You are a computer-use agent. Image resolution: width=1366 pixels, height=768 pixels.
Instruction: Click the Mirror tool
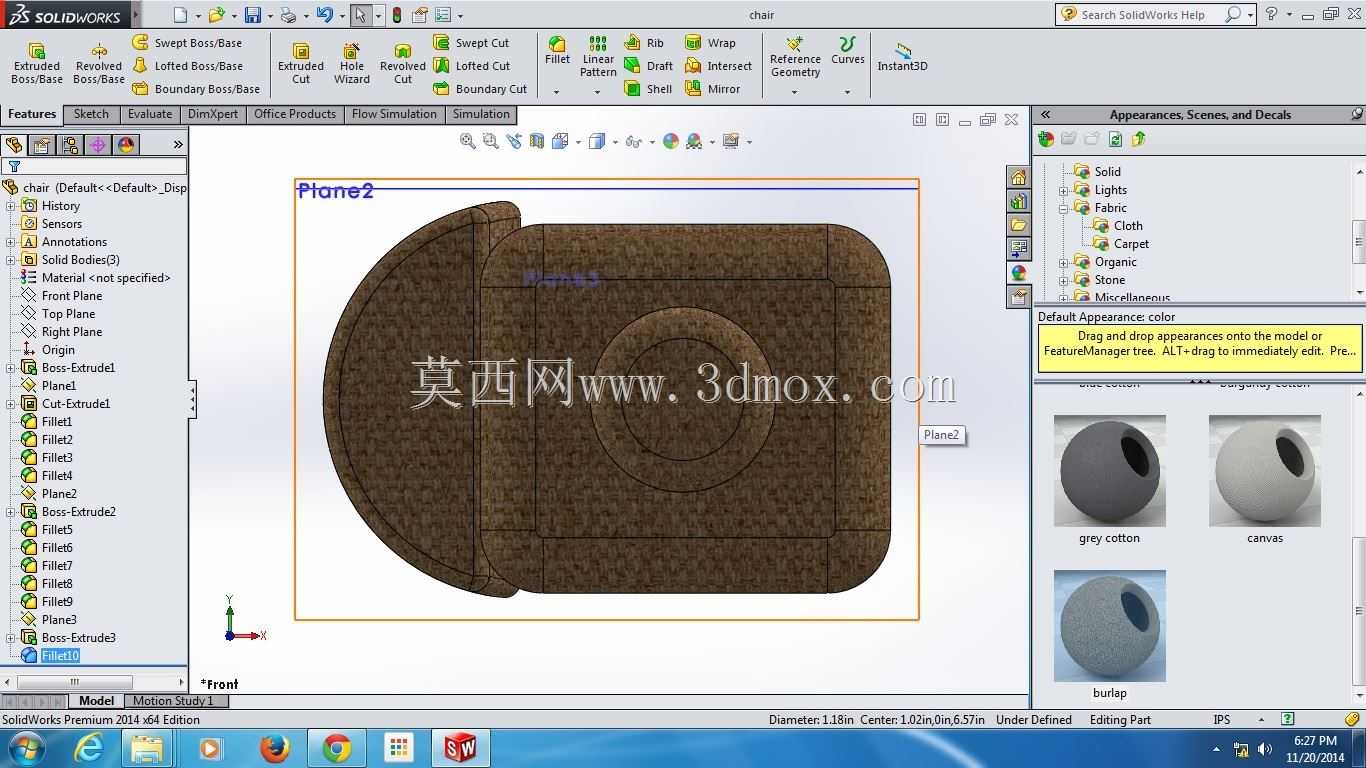coord(713,89)
